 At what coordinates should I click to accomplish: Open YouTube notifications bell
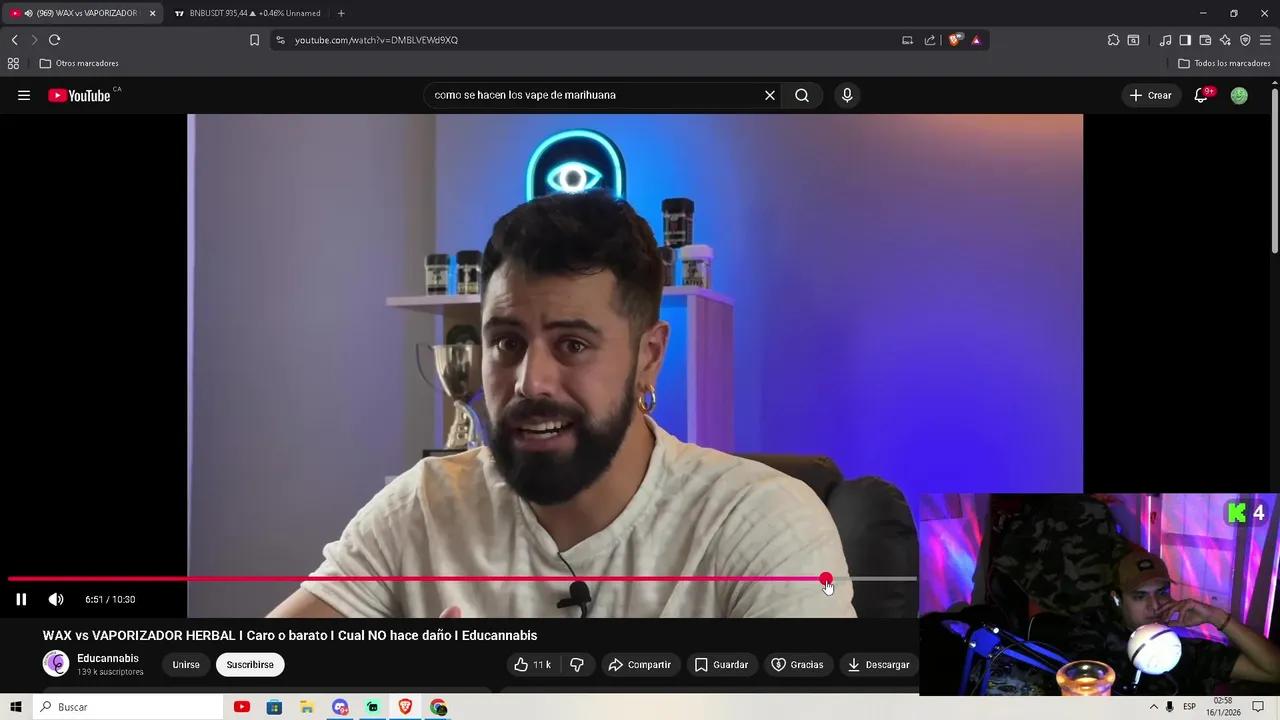click(x=1200, y=95)
